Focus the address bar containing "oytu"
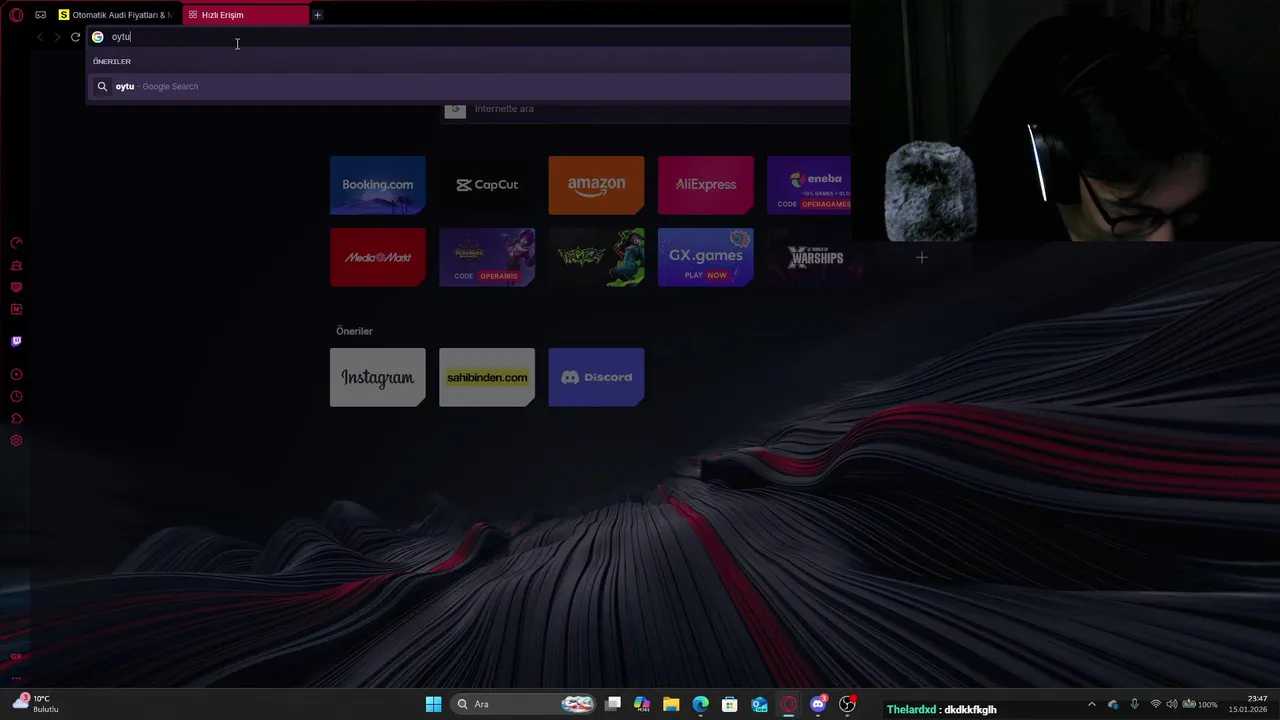Image resolution: width=1280 pixels, height=720 pixels. 468,37
